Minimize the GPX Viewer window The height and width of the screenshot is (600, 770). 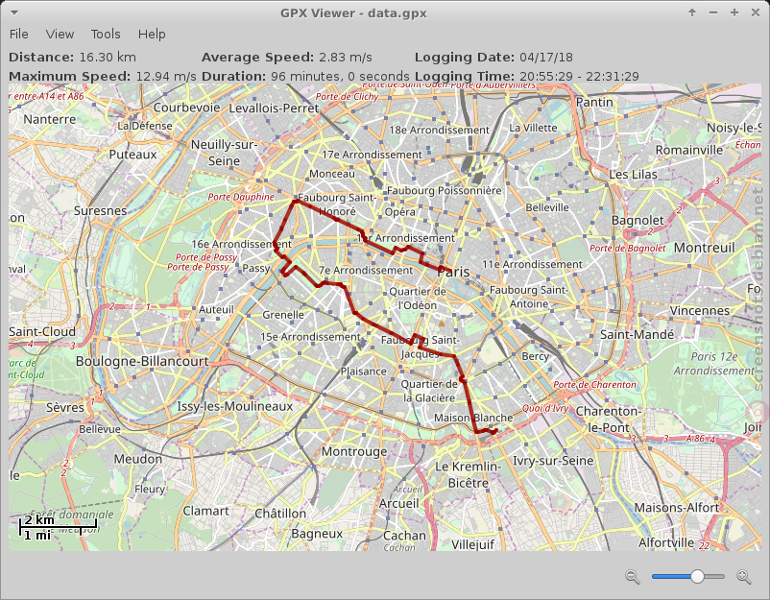[713, 13]
